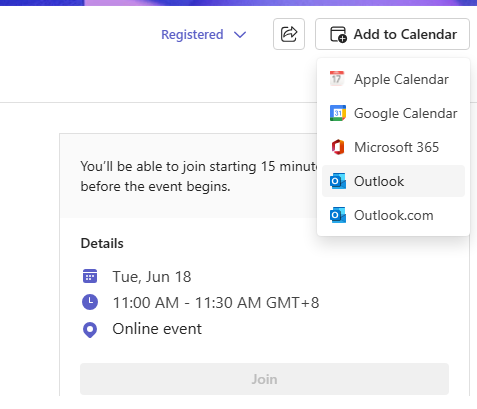This screenshot has height=409, width=477.
Task: Click the calendar plus icon in Add to Calendar
Action: [338, 34]
